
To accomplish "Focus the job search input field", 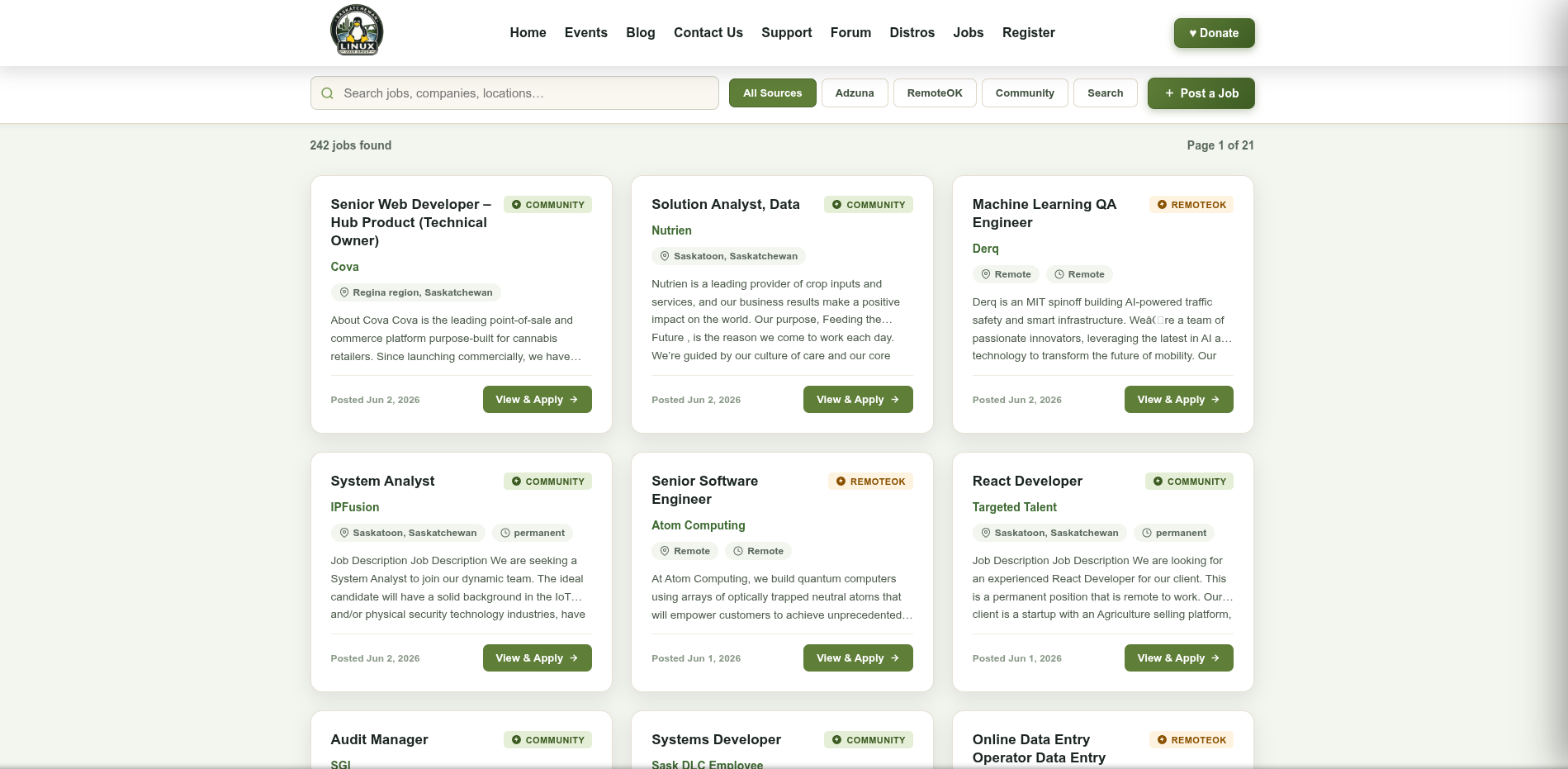I will [x=514, y=93].
